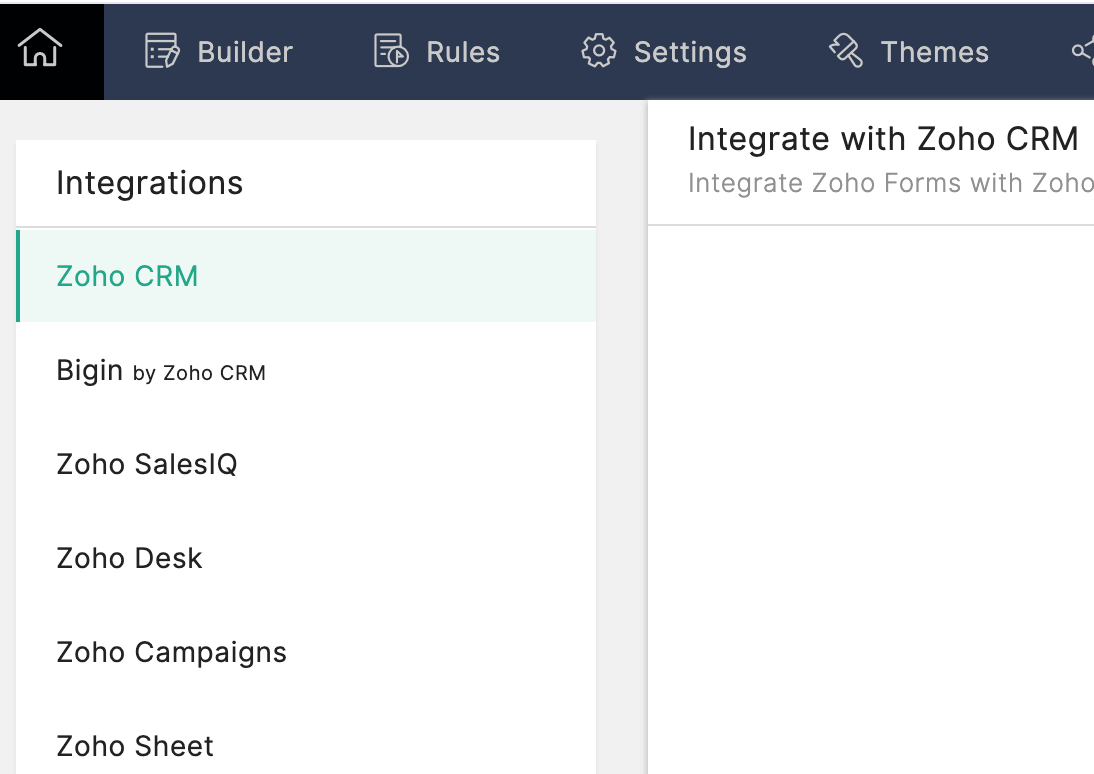Open the Builder tab
Screen dimensions: 1094x774
(x=218, y=52)
